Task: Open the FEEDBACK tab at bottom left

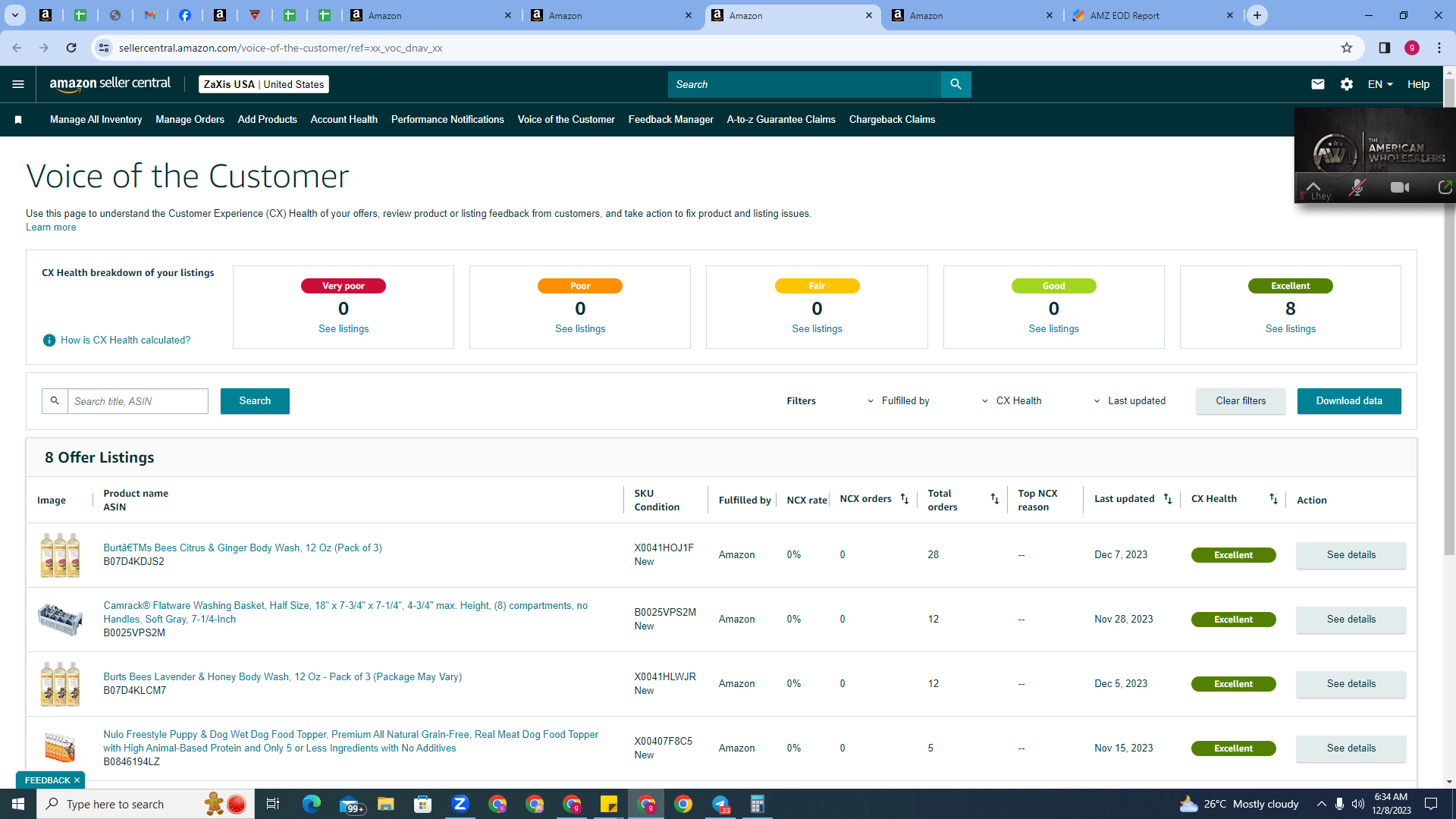Action: click(47, 780)
